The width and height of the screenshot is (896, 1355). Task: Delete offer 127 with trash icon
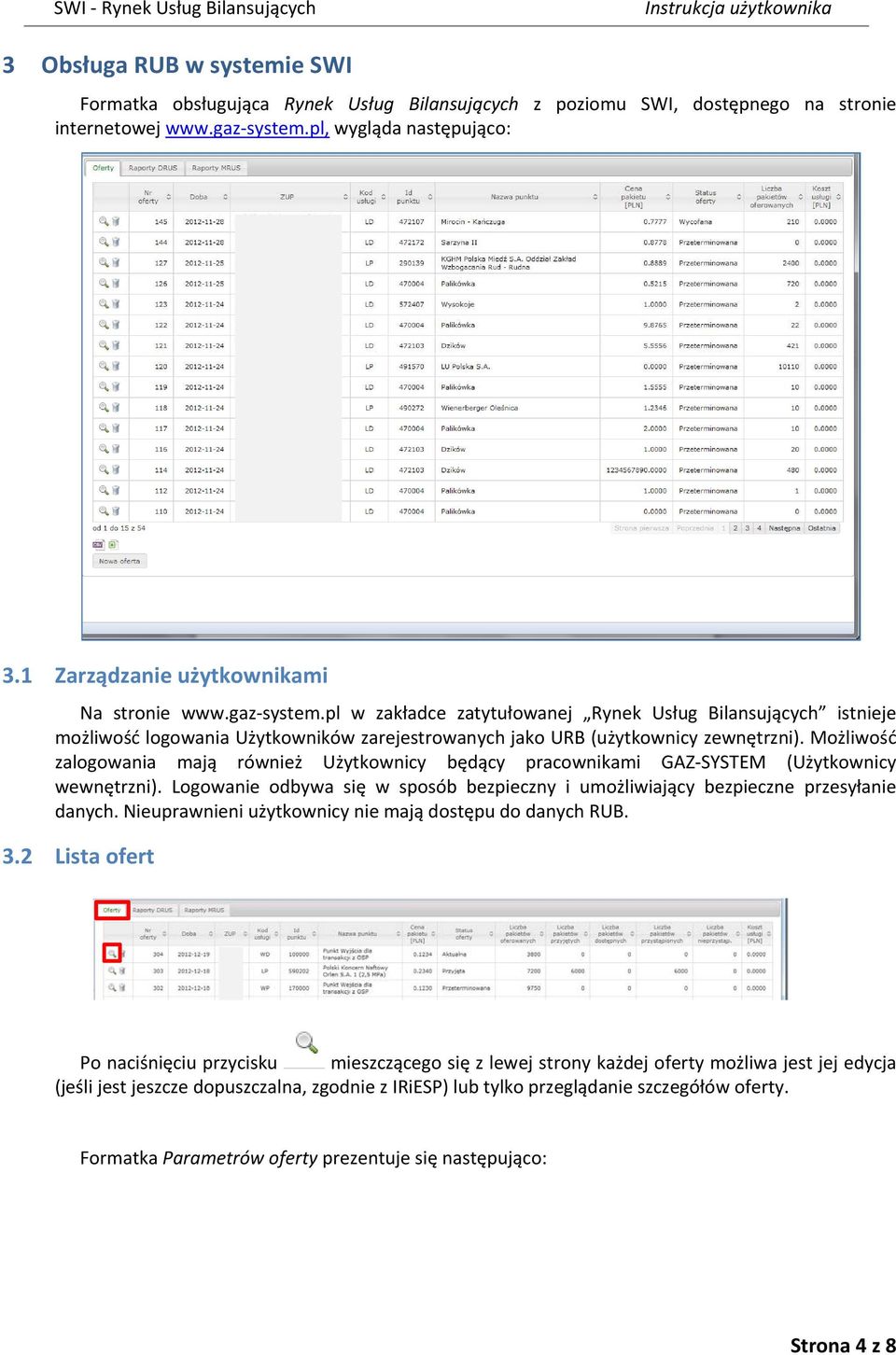(116, 262)
